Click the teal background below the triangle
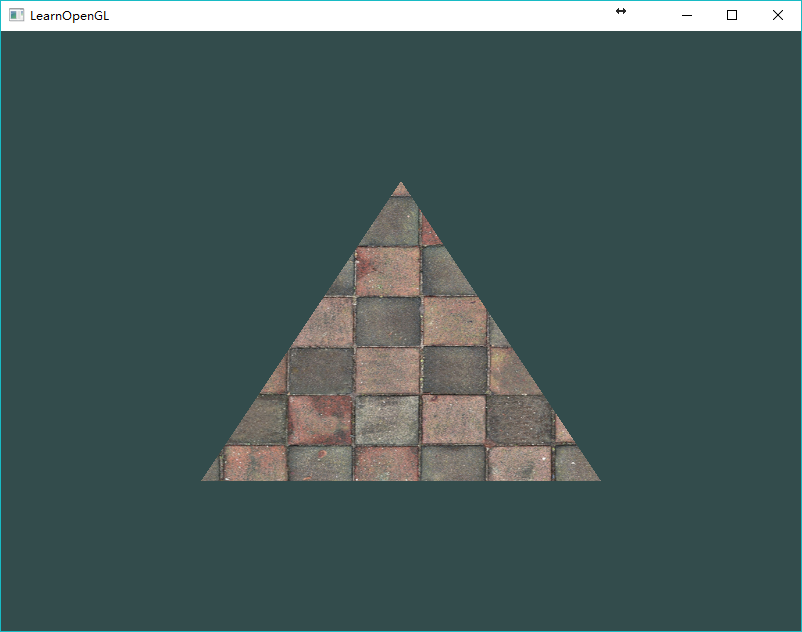 click(401, 555)
